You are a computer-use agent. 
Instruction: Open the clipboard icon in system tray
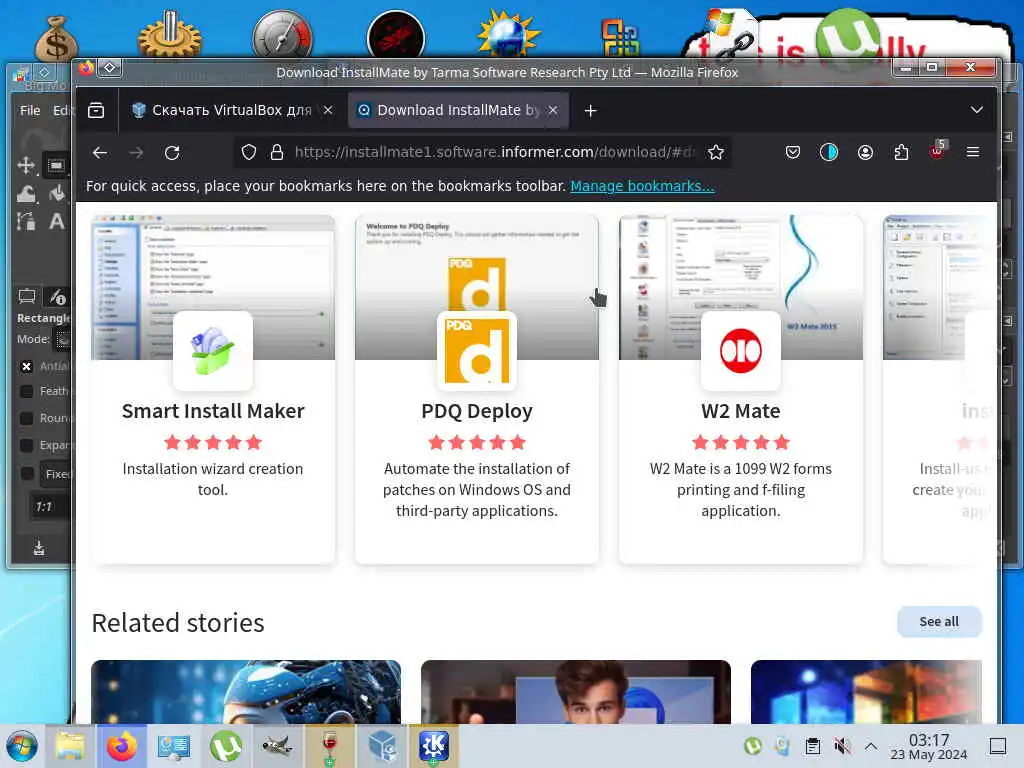pyautogui.click(x=812, y=746)
